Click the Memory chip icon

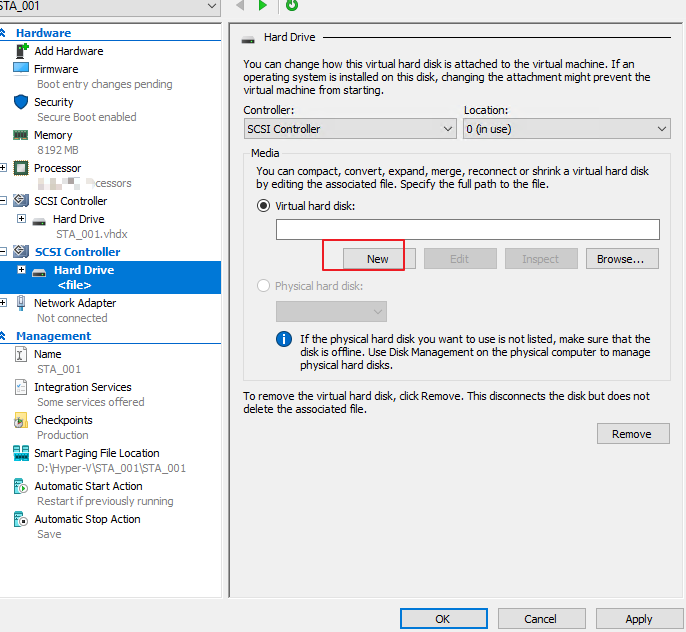click(21, 135)
